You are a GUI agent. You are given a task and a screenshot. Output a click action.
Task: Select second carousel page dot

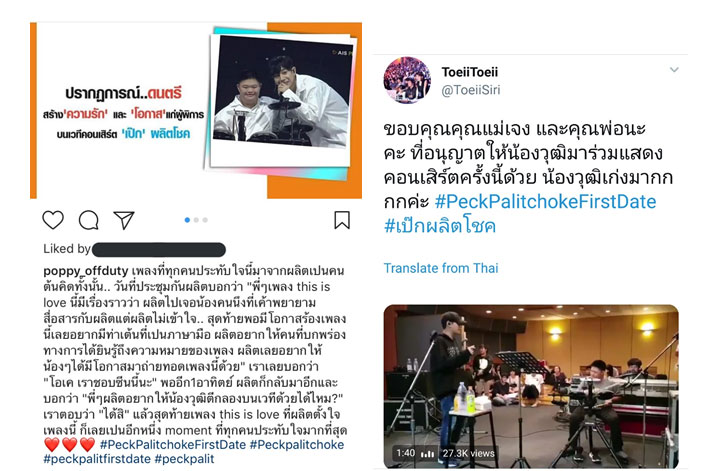coord(196,220)
